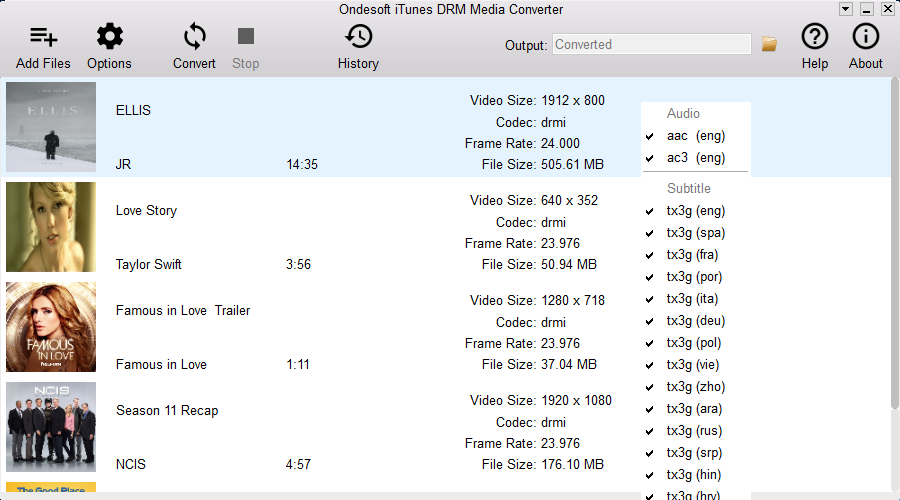The height and width of the screenshot is (500, 900).
Task: Uncheck the aac (eng) audio track
Action: (650, 136)
